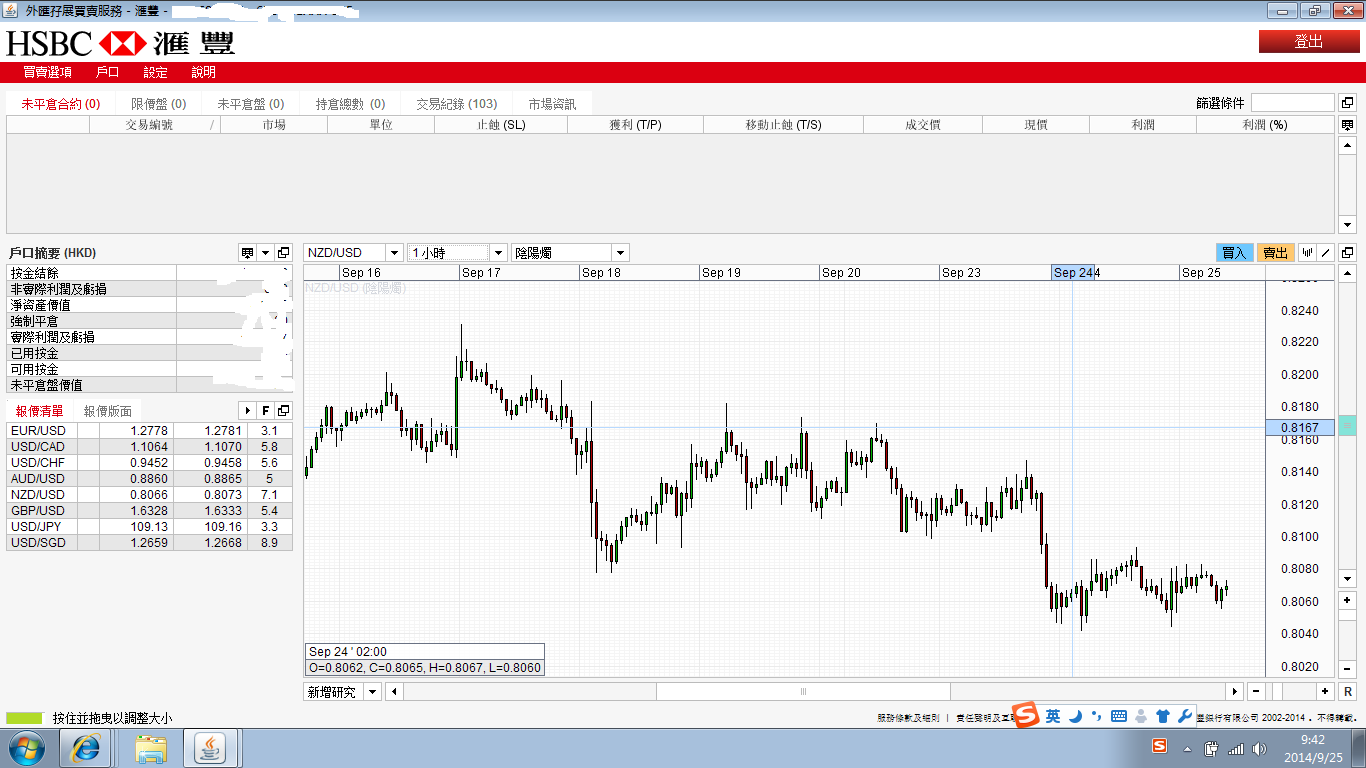The image size is (1366, 768).
Task: Open the 1小時 timeframe dropdown
Action: point(498,253)
